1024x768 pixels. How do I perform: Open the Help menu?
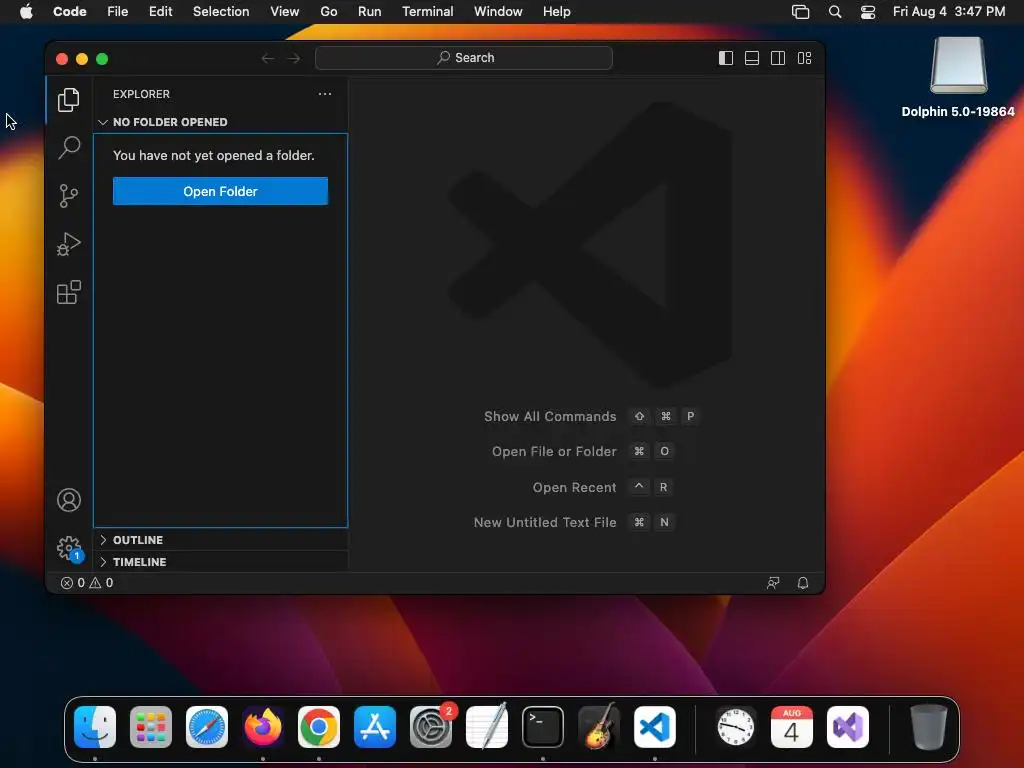pyautogui.click(x=556, y=12)
